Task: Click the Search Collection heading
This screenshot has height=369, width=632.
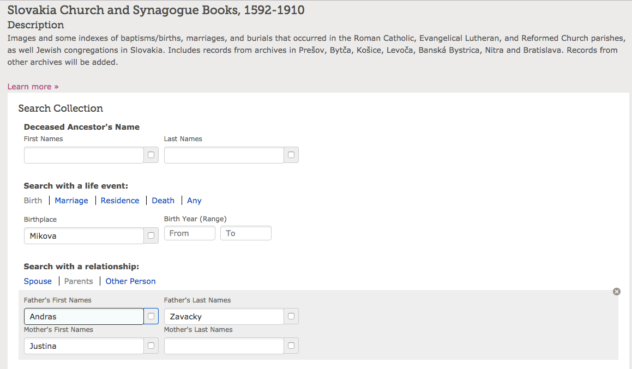Action: (60, 108)
